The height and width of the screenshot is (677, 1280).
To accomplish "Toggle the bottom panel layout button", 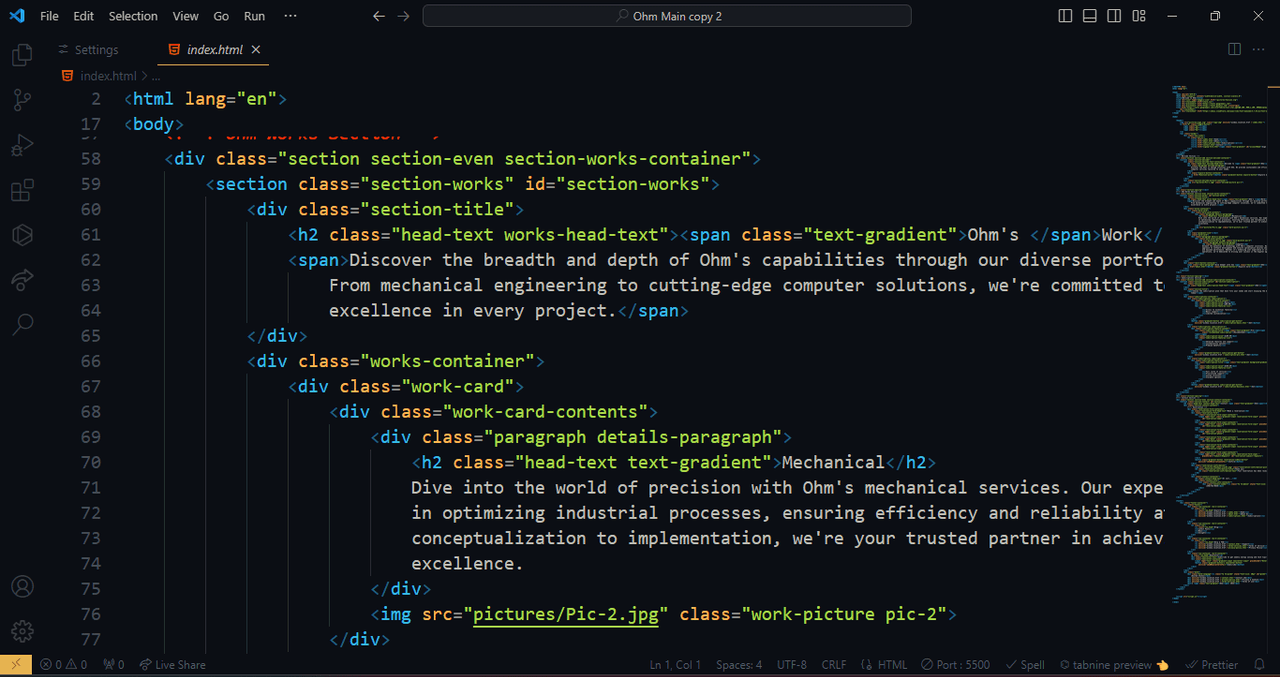I will [x=1089, y=16].
